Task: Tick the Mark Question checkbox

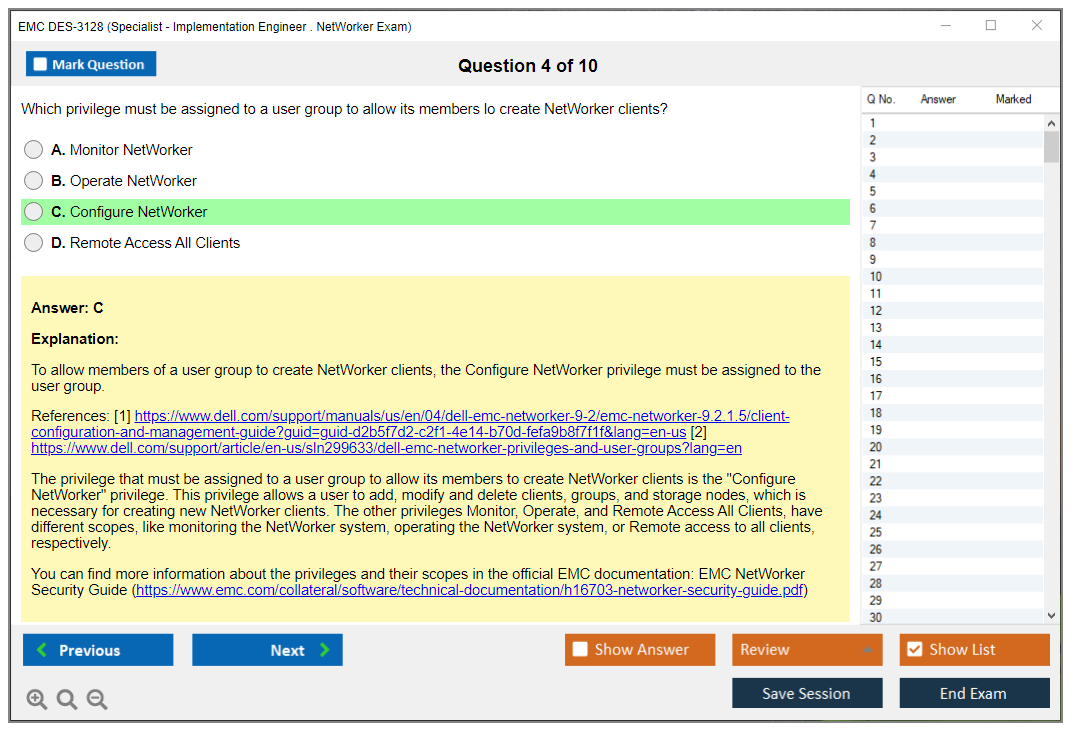Action: coord(41,65)
